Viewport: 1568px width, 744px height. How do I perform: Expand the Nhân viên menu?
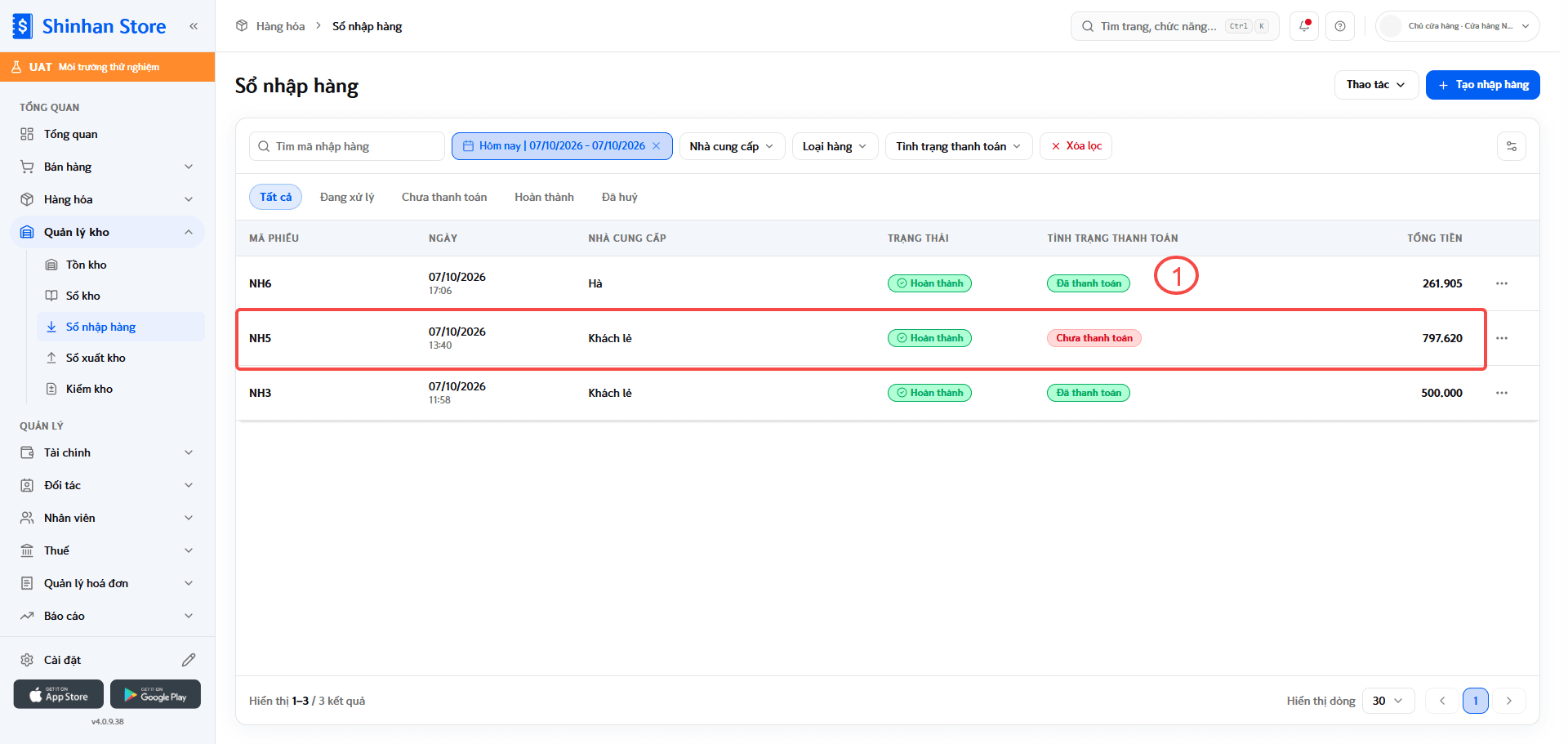[107, 518]
